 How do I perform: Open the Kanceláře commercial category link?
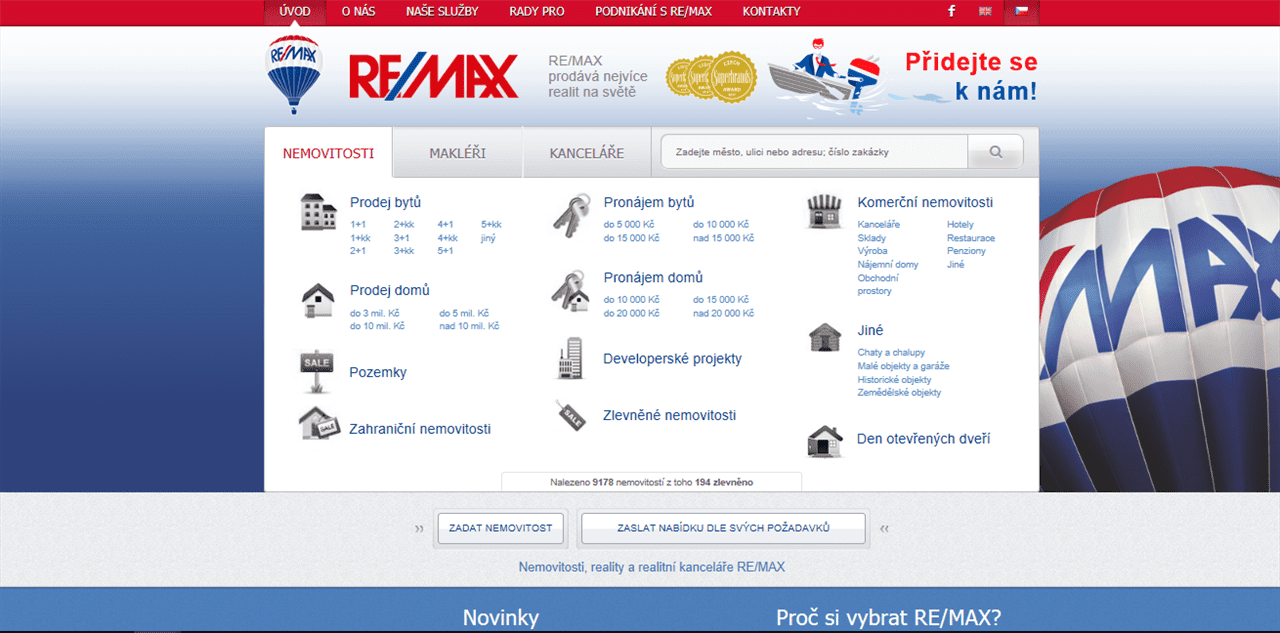coord(879,225)
